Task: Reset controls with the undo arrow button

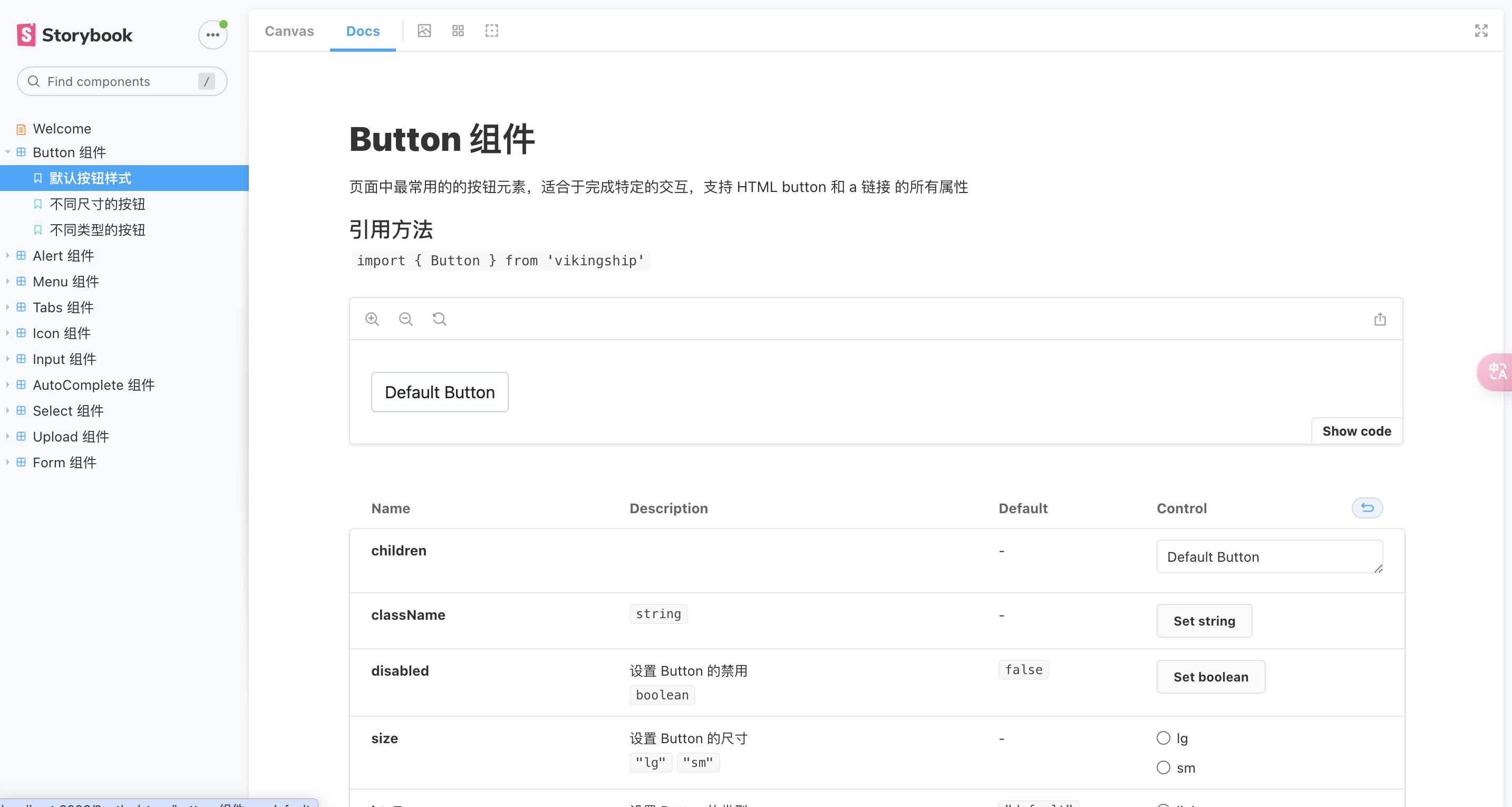Action: (x=1367, y=508)
